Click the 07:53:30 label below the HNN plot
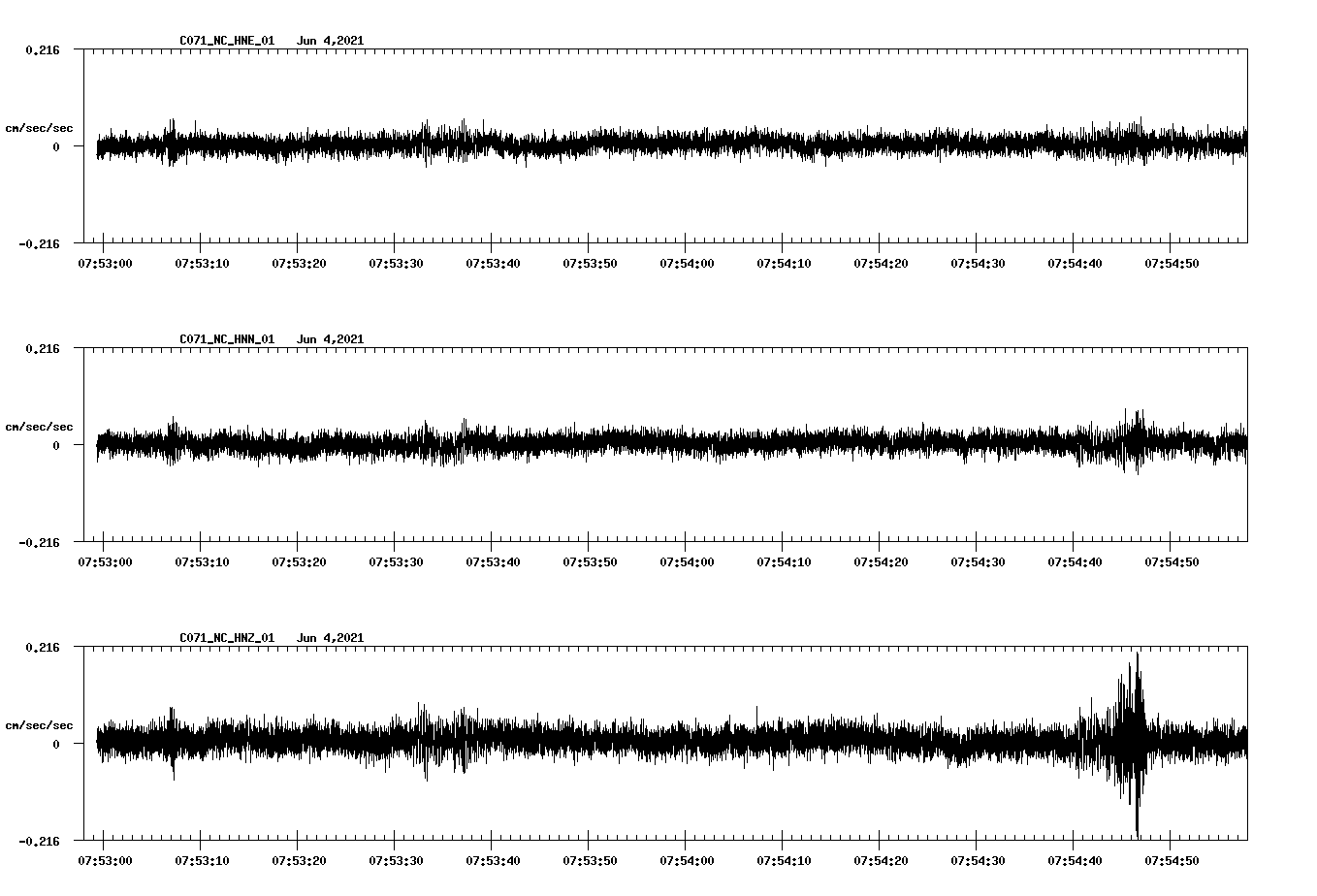Screen dimensions: 1317x896 pyautogui.click(x=396, y=561)
